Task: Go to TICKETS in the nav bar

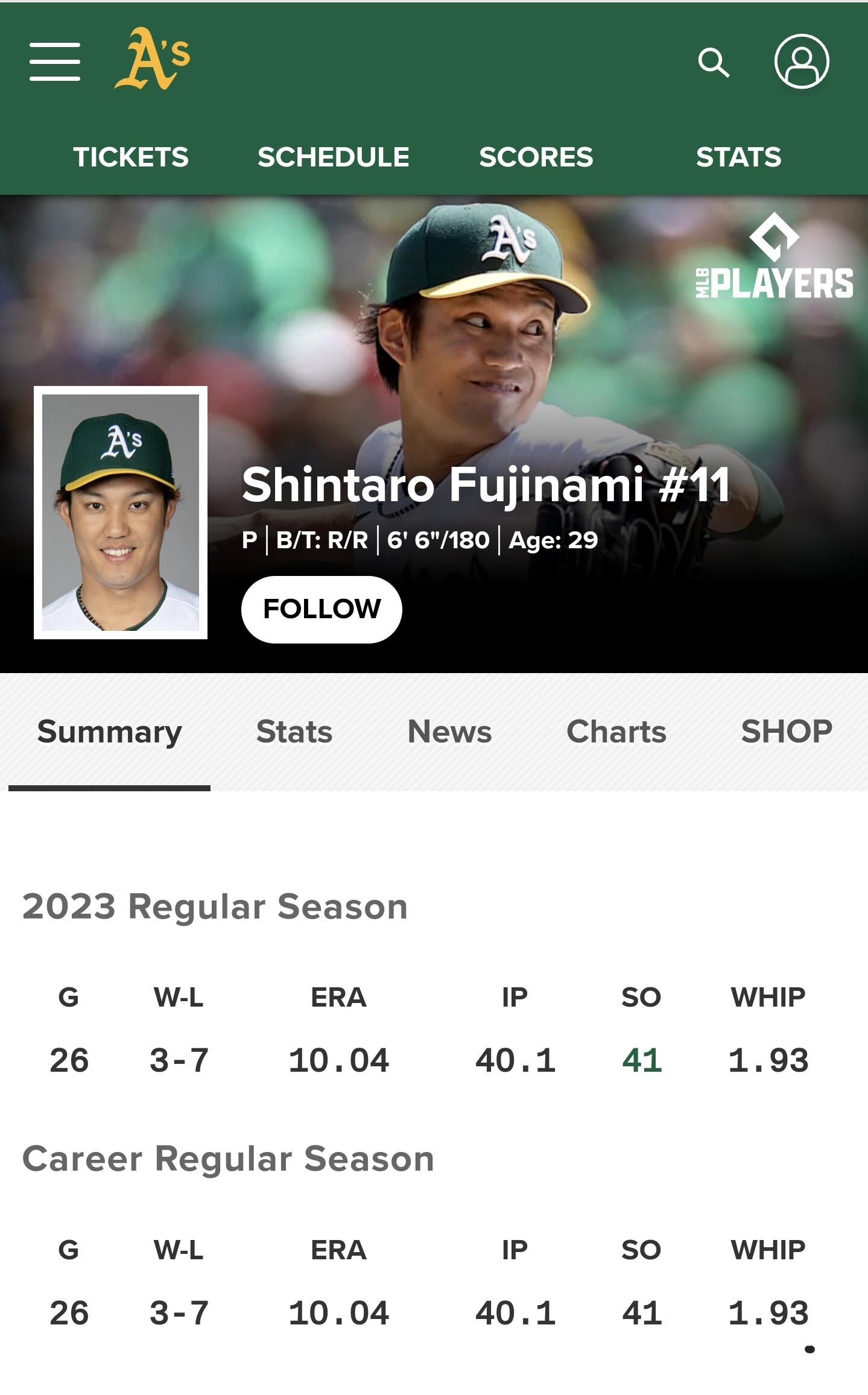Action: [x=131, y=157]
